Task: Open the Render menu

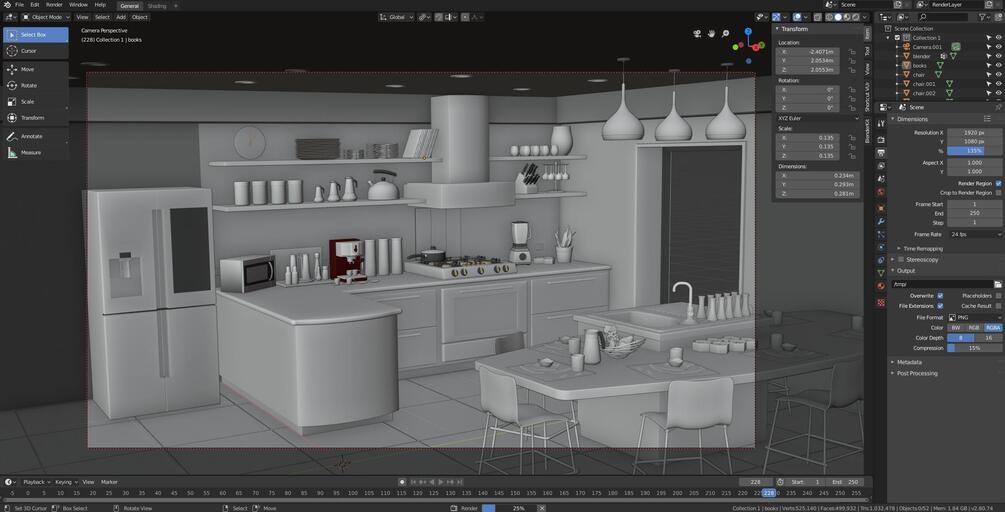Action: (x=54, y=4)
